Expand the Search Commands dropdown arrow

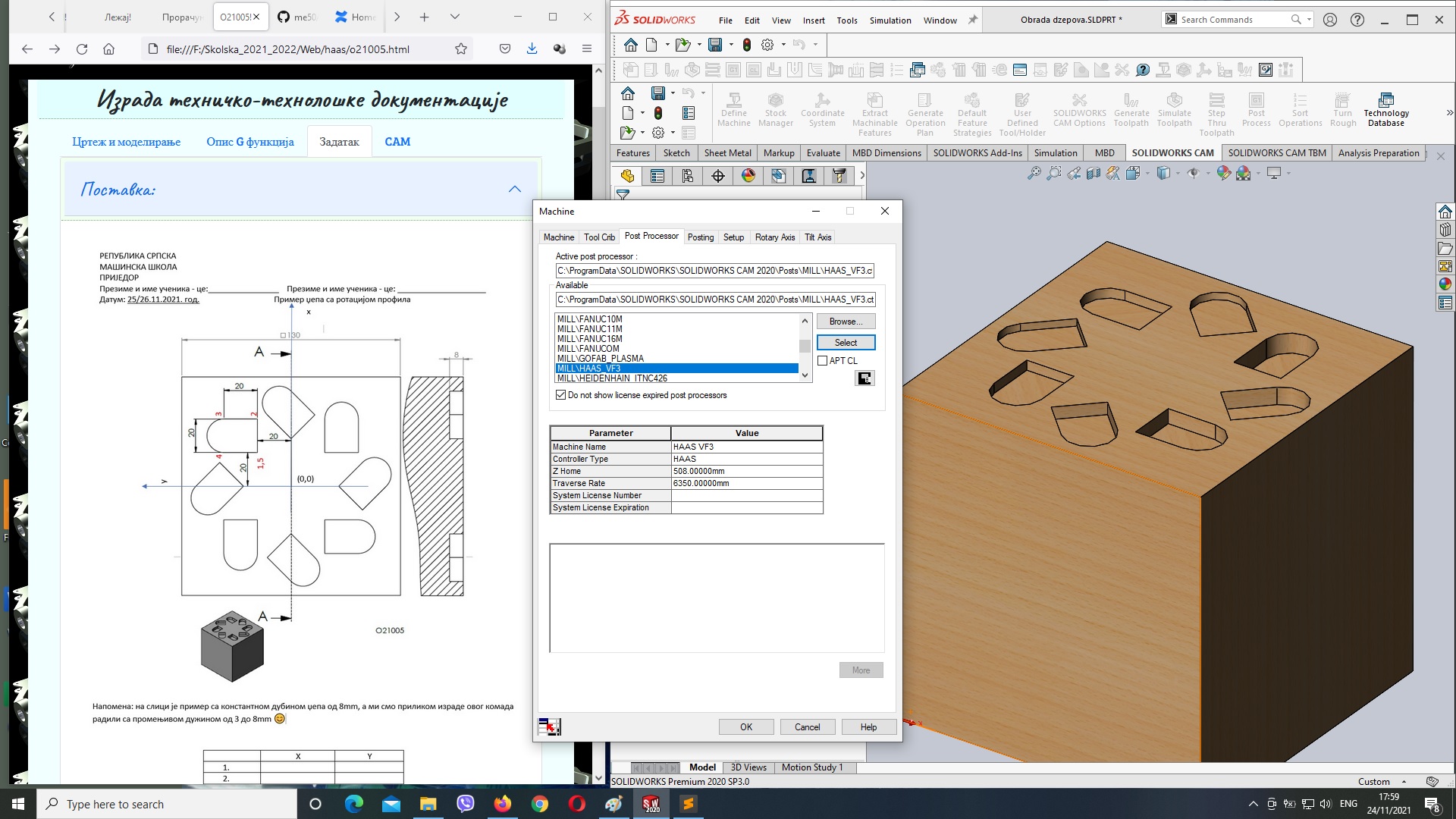pyautogui.click(x=1310, y=20)
